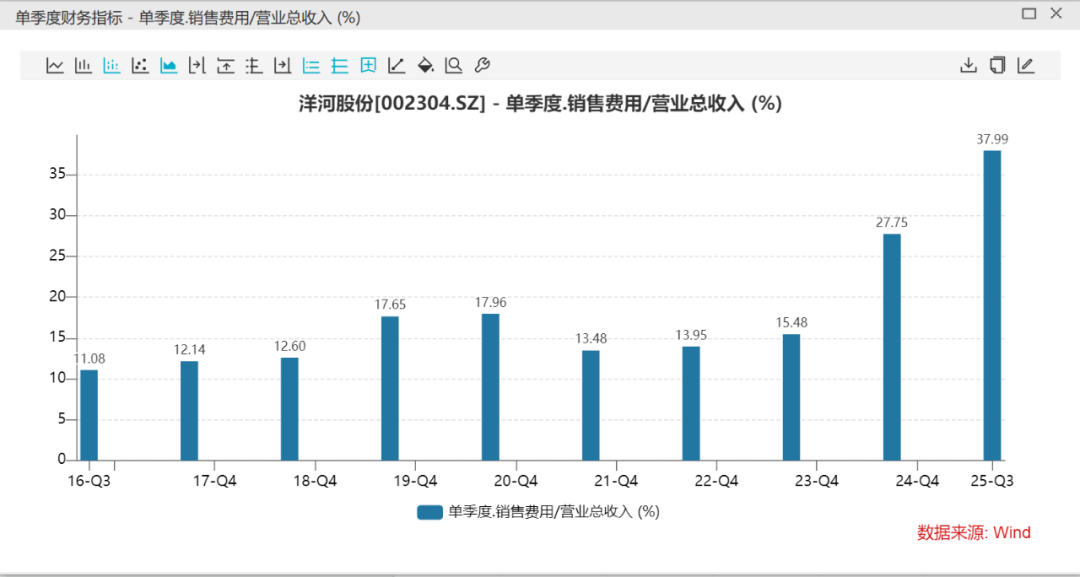Click the magnifier zoom chart icon

tap(453, 65)
